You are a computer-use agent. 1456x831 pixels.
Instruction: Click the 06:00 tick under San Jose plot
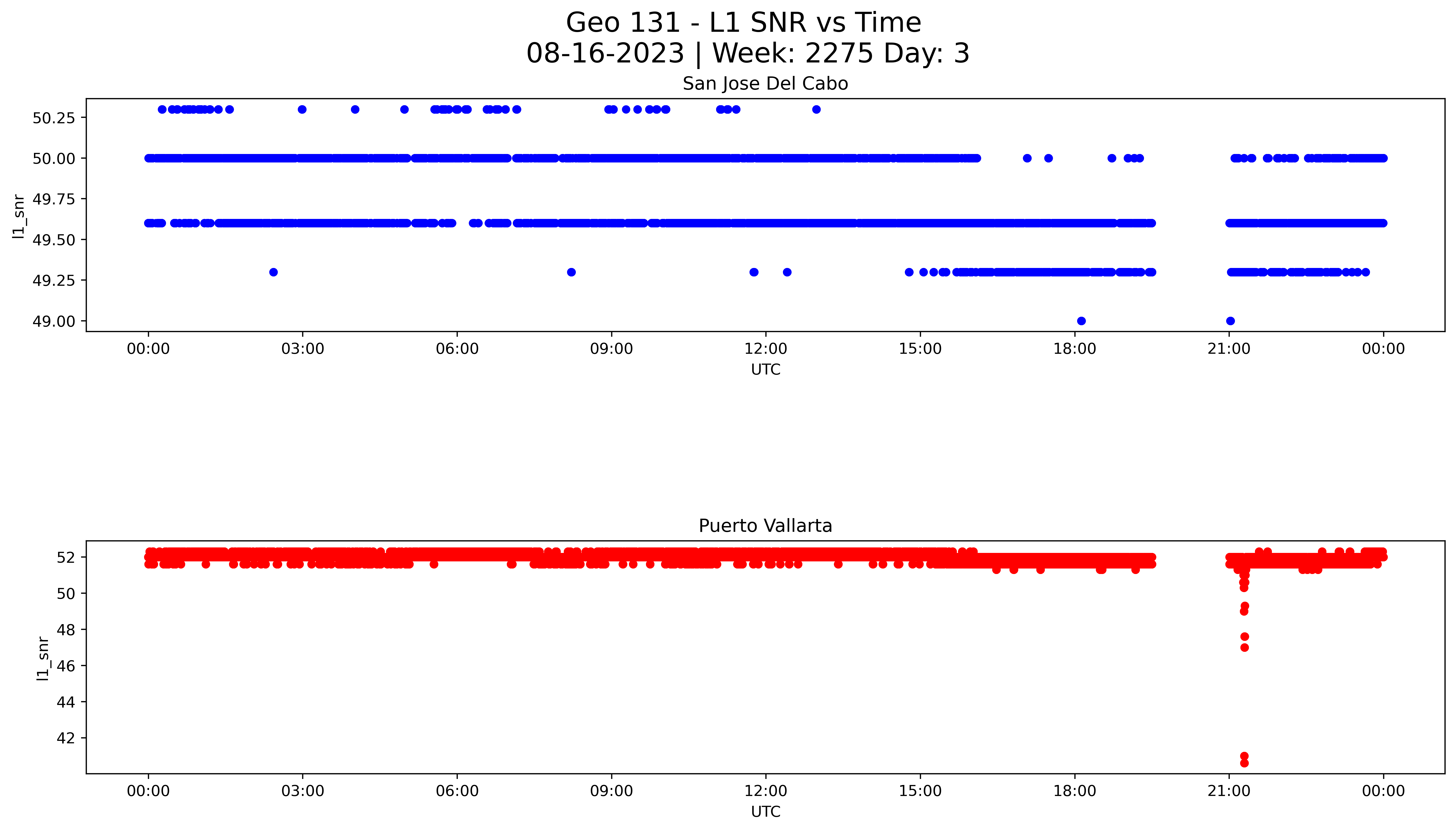(x=457, y=349)
